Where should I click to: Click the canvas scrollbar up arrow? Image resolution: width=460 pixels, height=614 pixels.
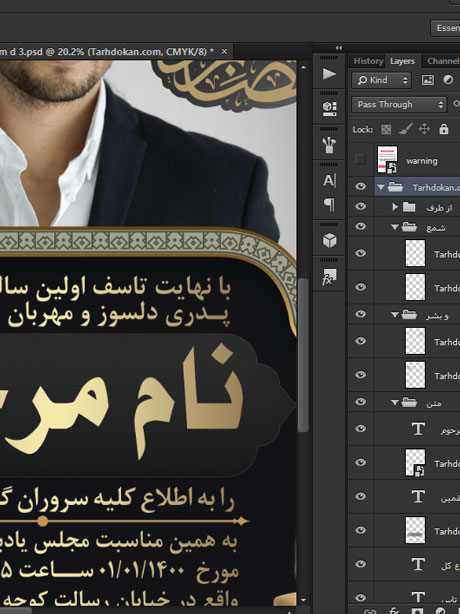coord(303,67)
